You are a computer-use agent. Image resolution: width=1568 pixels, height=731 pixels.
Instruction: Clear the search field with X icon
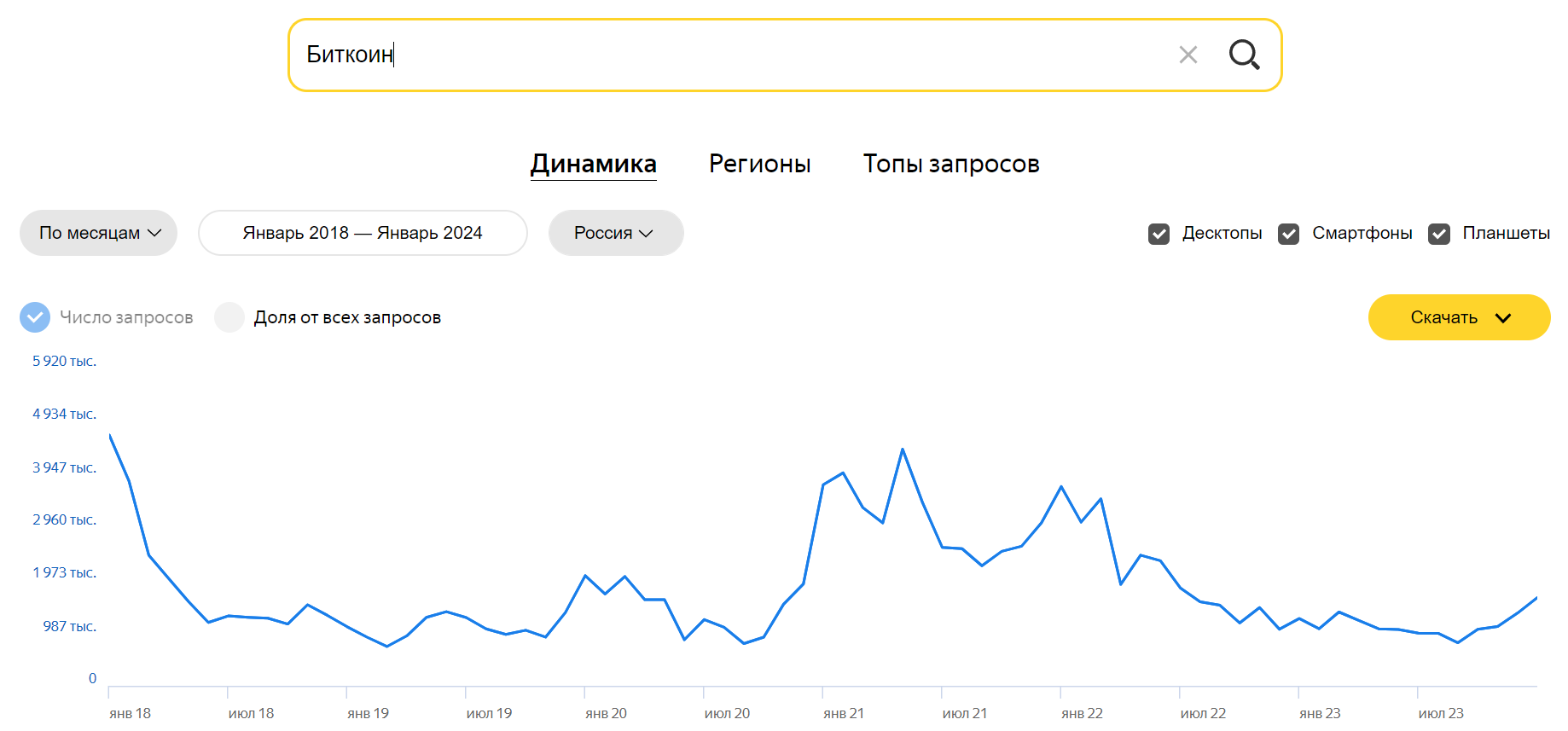point(1188,55)
